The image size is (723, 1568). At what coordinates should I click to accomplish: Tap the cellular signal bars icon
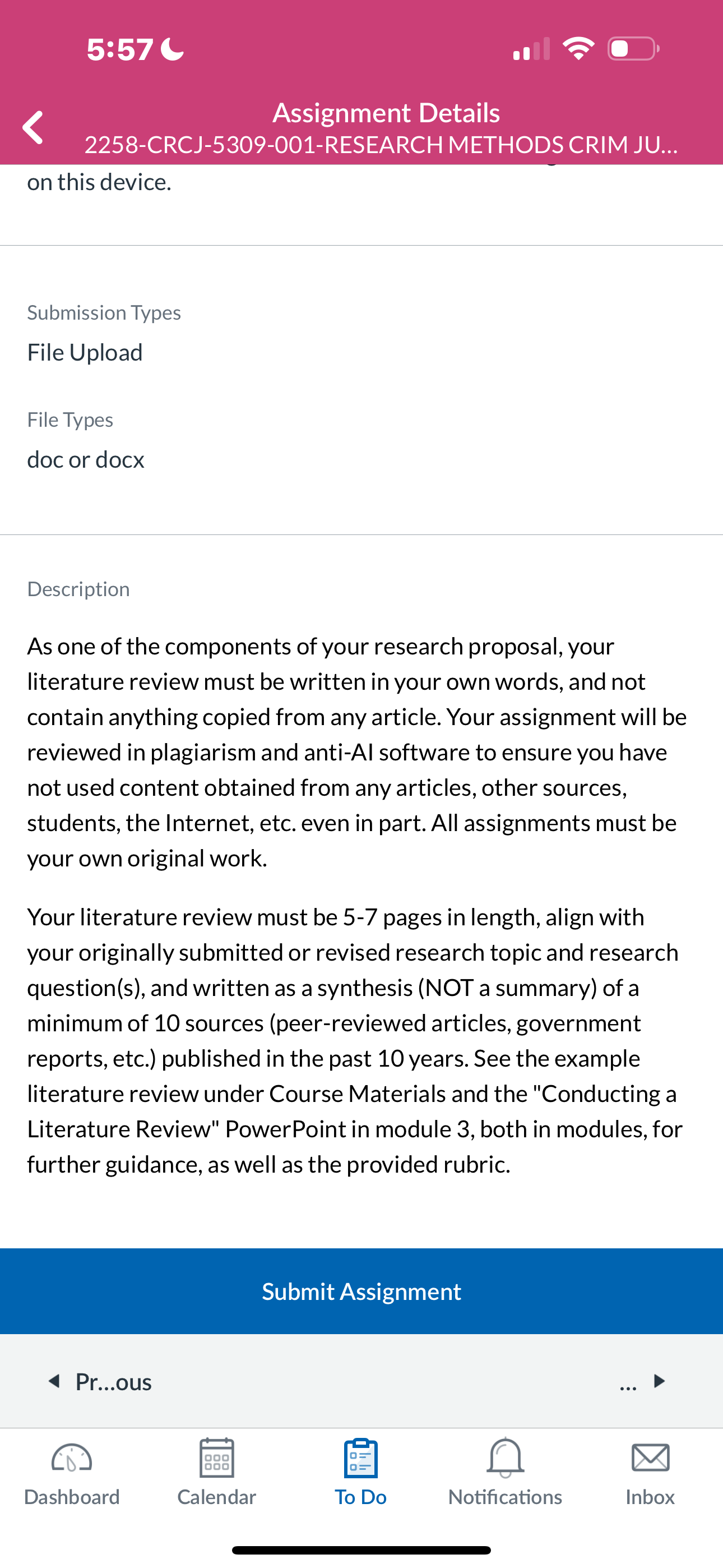tap(531, 49)
